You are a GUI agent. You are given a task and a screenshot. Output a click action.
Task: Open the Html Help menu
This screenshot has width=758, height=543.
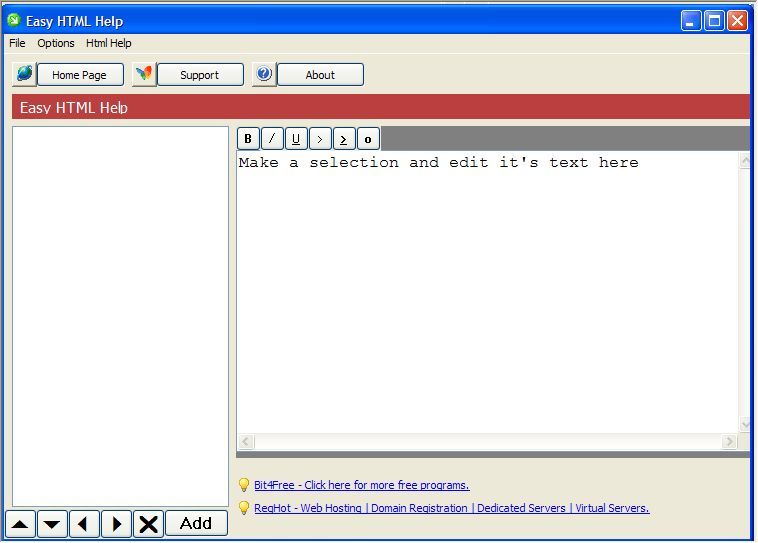point(108,43)
